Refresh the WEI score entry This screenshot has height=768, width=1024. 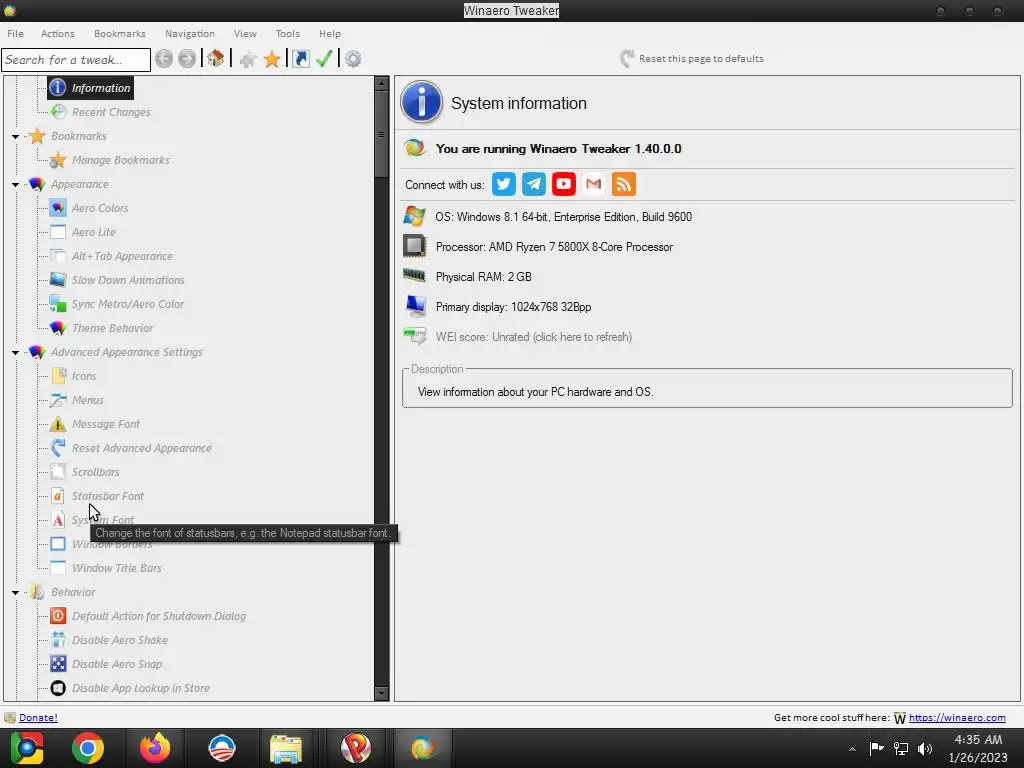pos(534,337)
